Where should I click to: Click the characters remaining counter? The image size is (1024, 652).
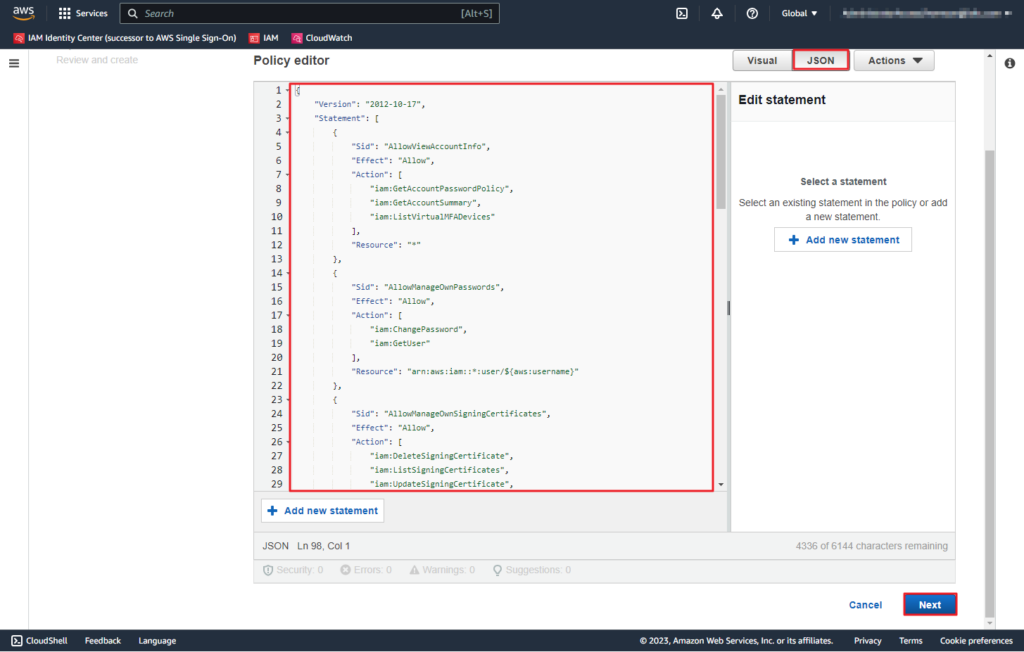871,546
